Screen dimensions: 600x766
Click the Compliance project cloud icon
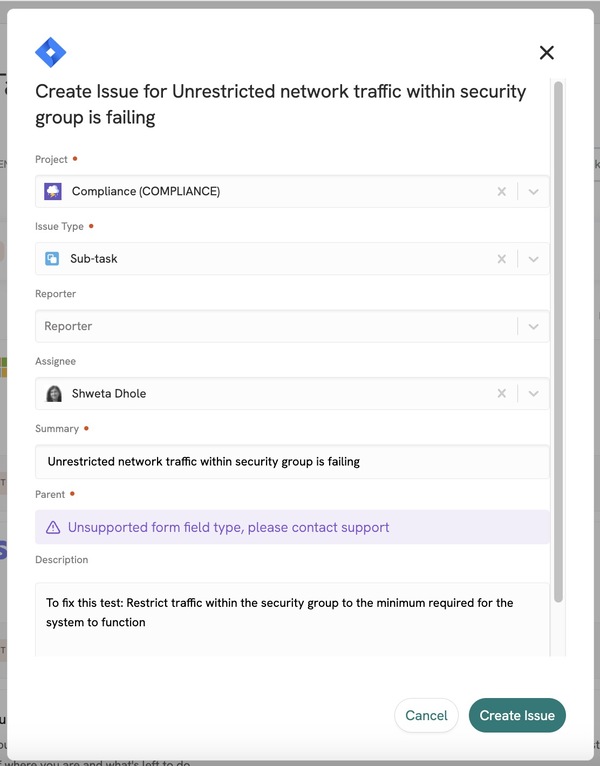point(53,191)
